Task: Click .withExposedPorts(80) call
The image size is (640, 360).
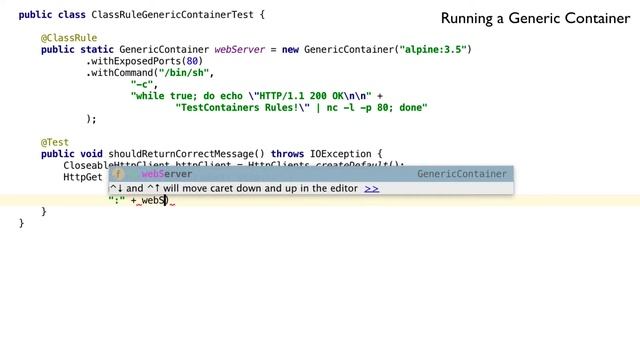Action: pyautogui.click(x=144, y=61)
